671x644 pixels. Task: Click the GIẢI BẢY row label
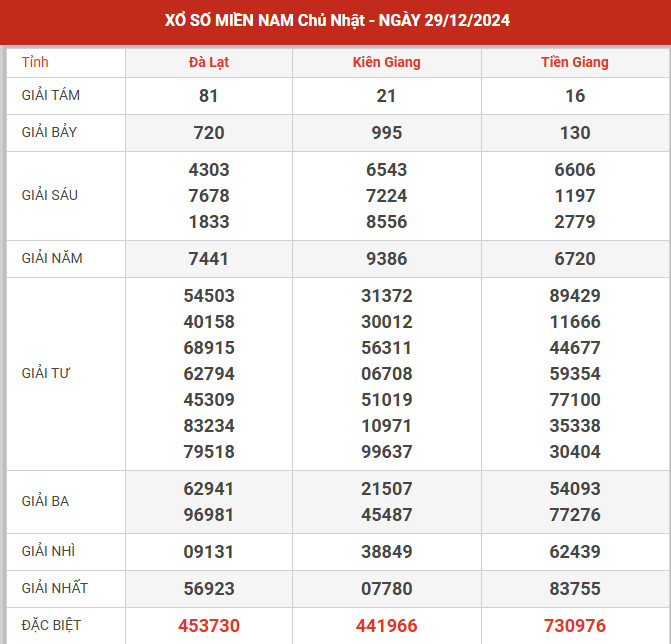pos(50,132)
